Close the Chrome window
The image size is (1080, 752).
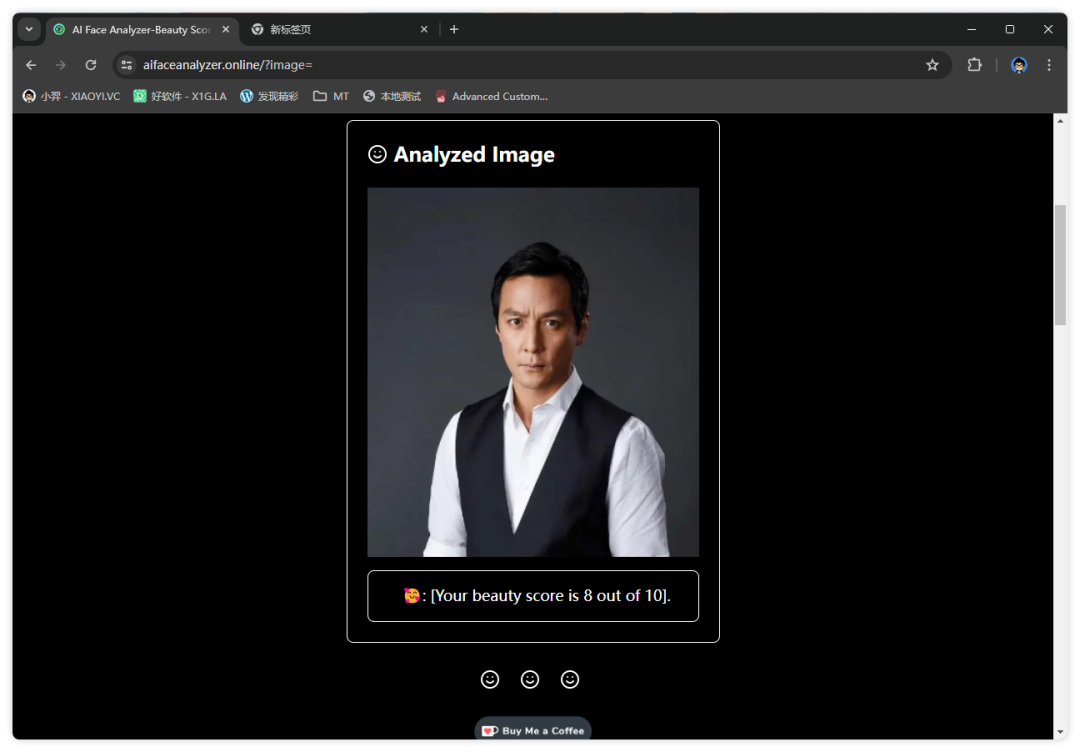1048,30
